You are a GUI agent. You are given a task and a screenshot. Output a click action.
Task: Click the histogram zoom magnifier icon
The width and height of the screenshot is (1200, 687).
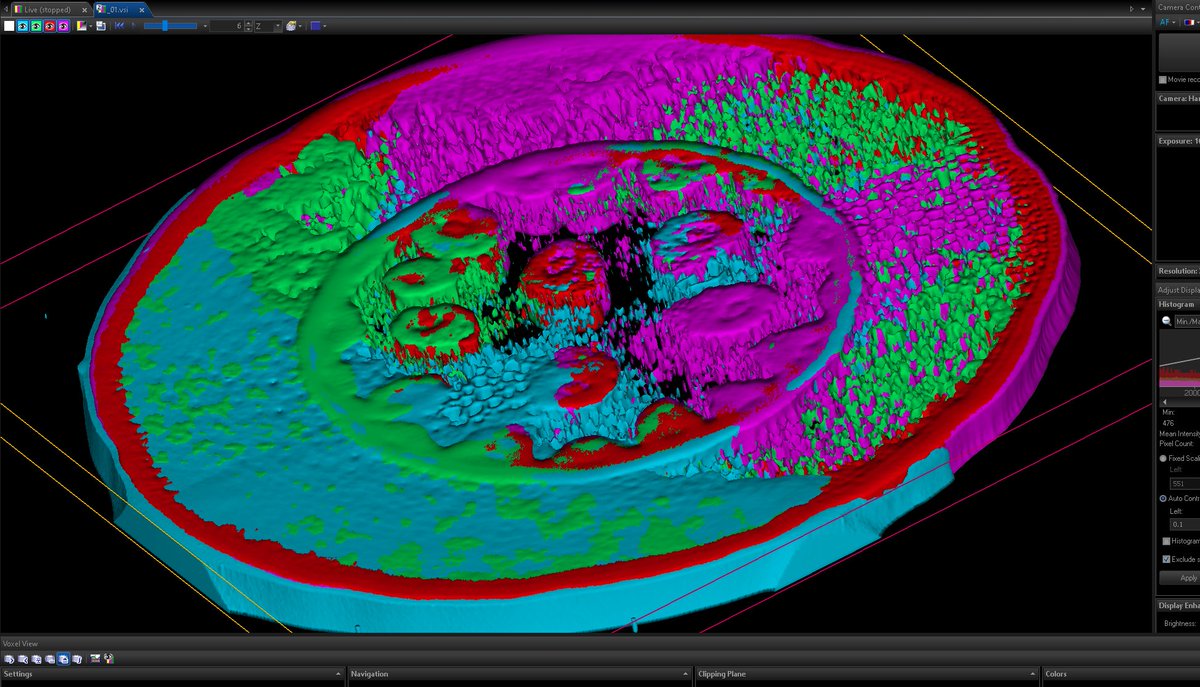coord(1166,321)
